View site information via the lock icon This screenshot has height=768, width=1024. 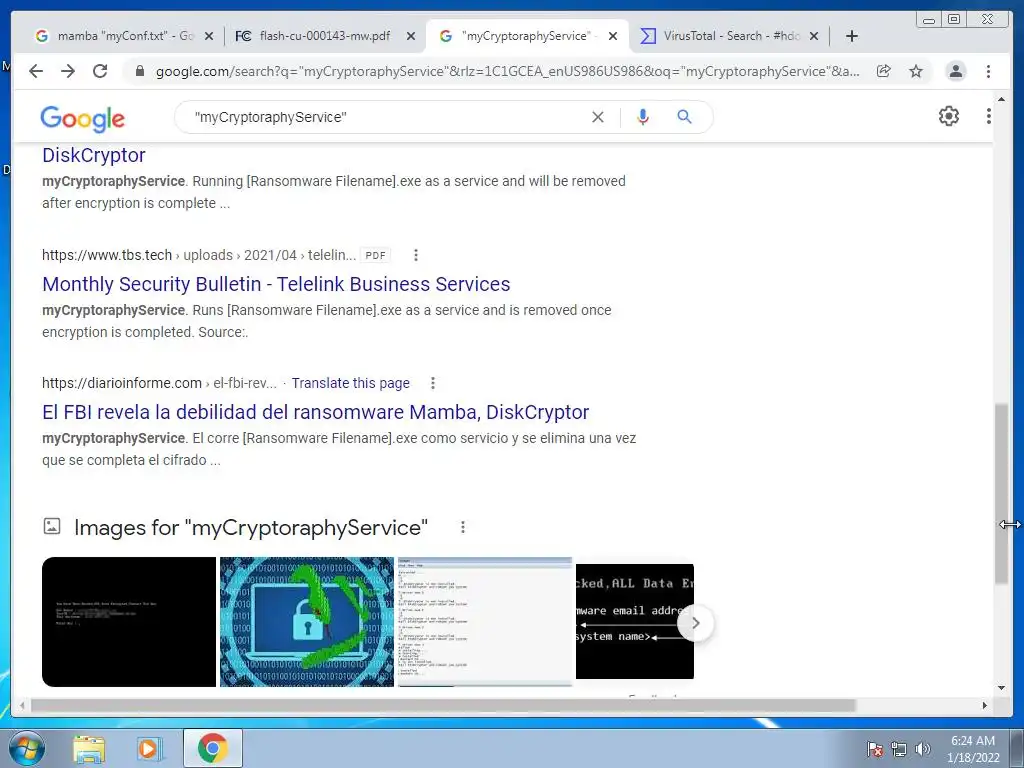[x=139, y=71]
